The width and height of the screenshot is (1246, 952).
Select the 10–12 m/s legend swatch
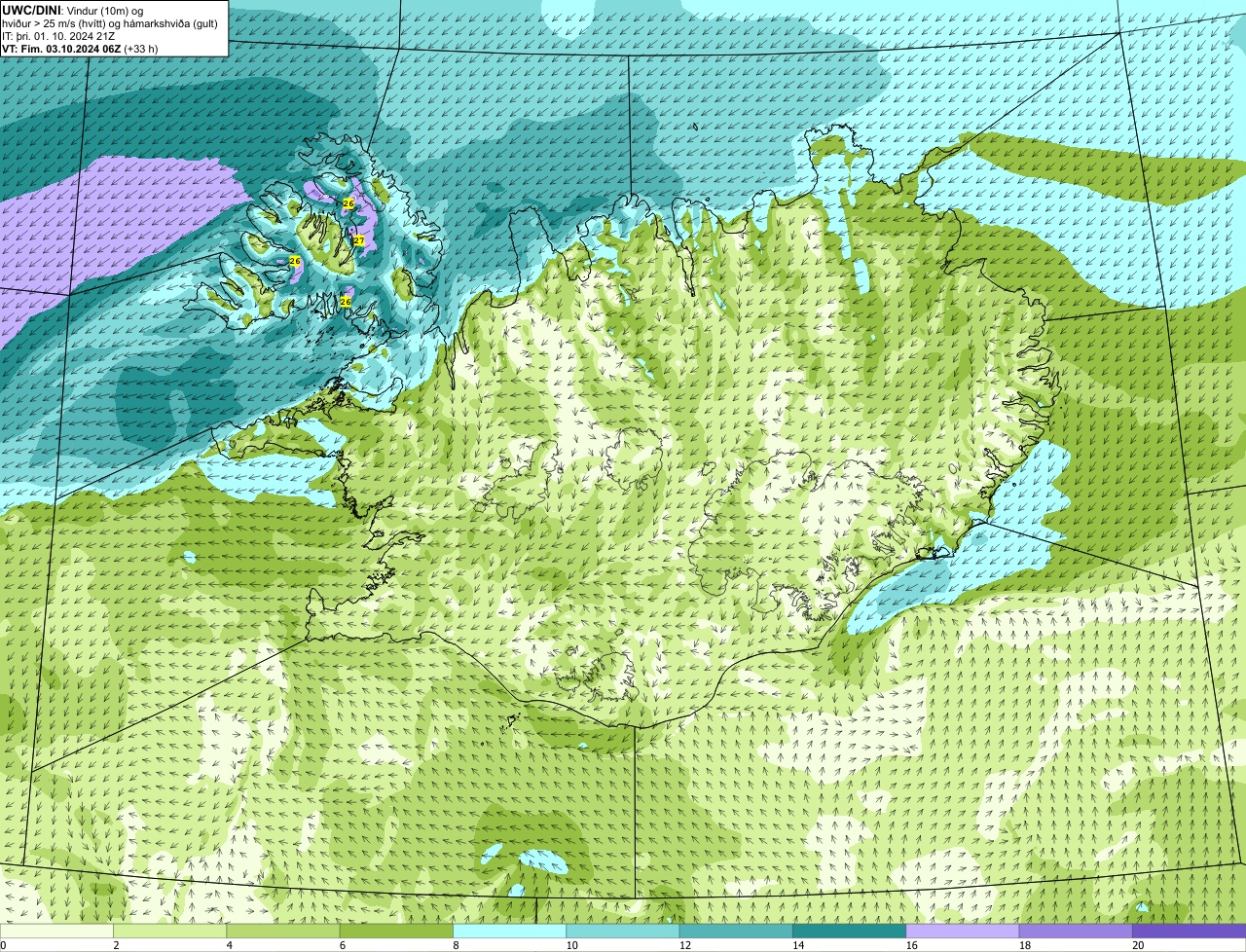point(623,932)
